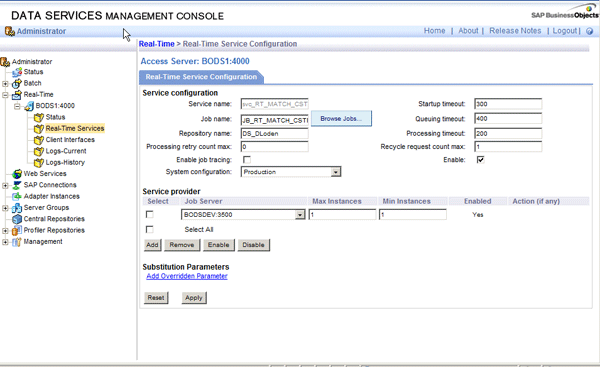This screenshot has width=600, height=367.
Task: Click the Queuing timeout field
Action: point(508,119)
